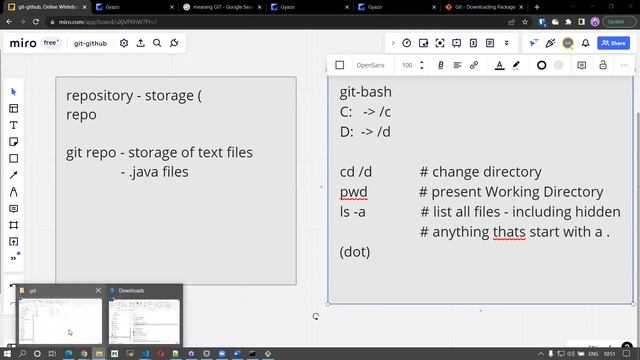Open the highlight color tool

click(516, 65)
